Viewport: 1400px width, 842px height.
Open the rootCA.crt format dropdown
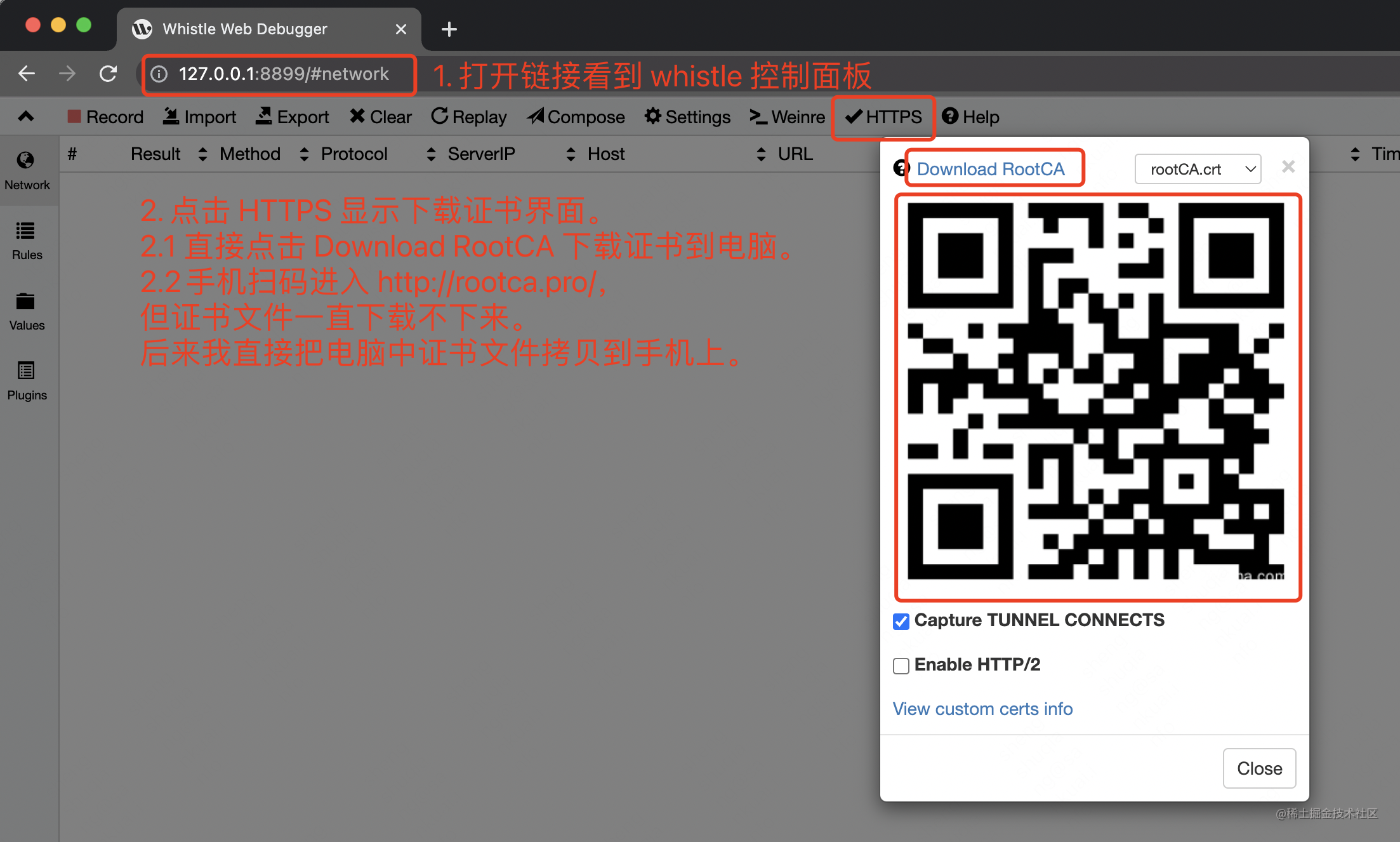tap(1198, 169)
